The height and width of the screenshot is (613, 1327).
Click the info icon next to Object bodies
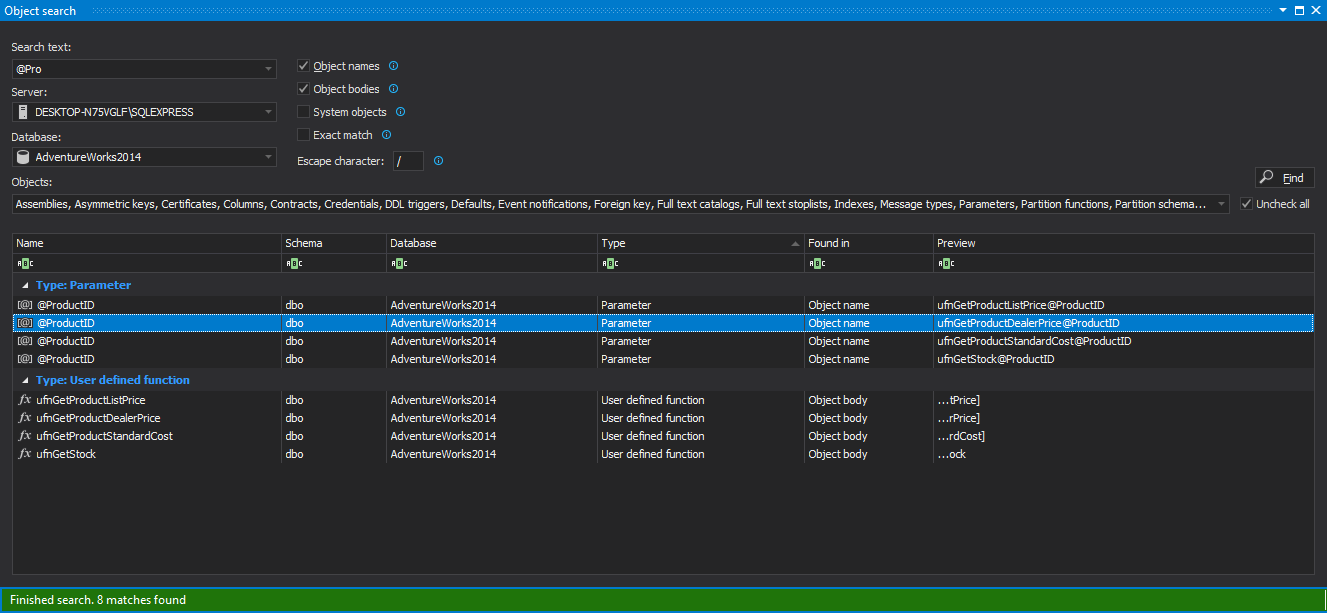click(393, 89)
